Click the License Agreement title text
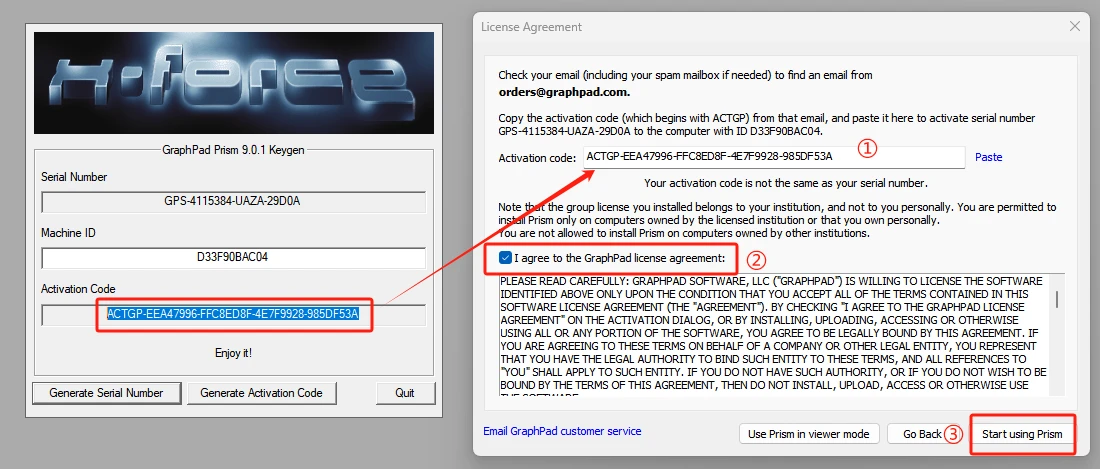 531,27
